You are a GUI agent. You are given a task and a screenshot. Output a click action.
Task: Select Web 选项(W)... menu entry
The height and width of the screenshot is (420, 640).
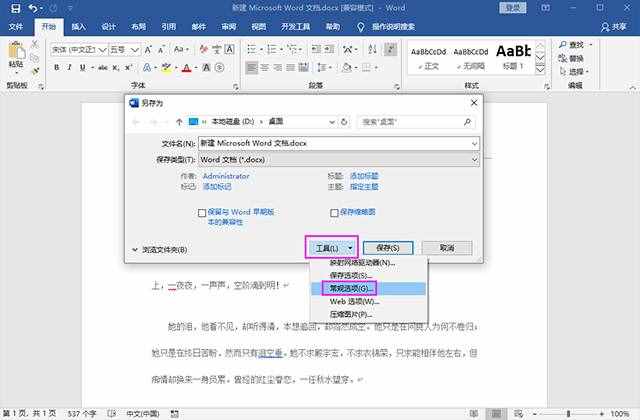[x=369, y=302]
